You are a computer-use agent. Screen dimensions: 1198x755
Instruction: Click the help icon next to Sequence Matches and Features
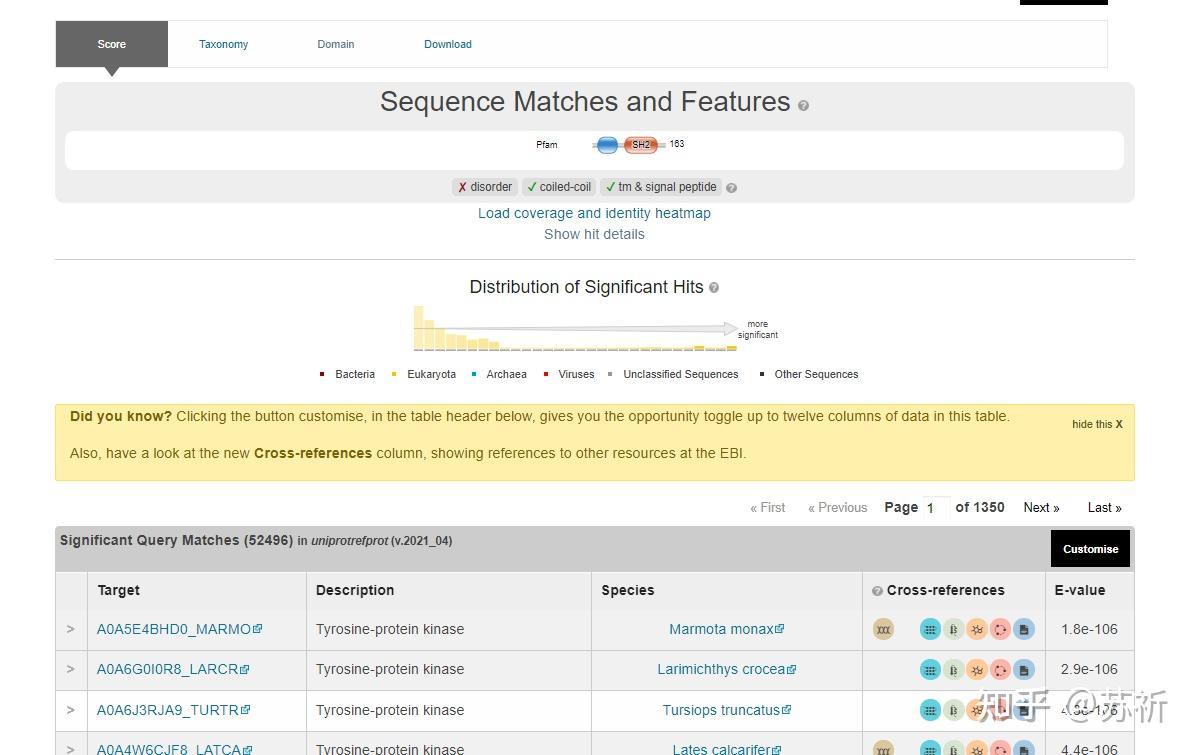(803, 105)
